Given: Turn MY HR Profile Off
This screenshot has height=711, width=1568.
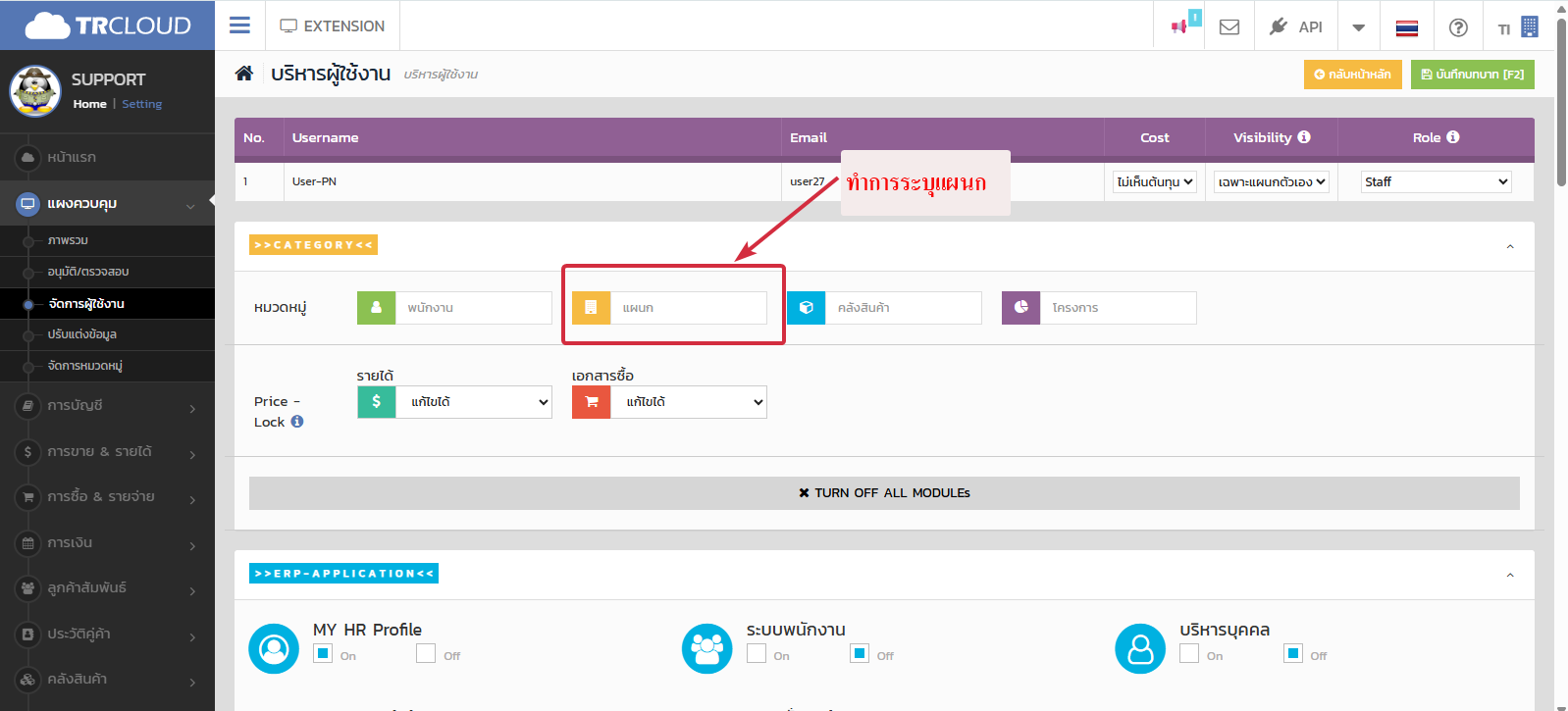Looking at the screenshot, I should [426, 654].
